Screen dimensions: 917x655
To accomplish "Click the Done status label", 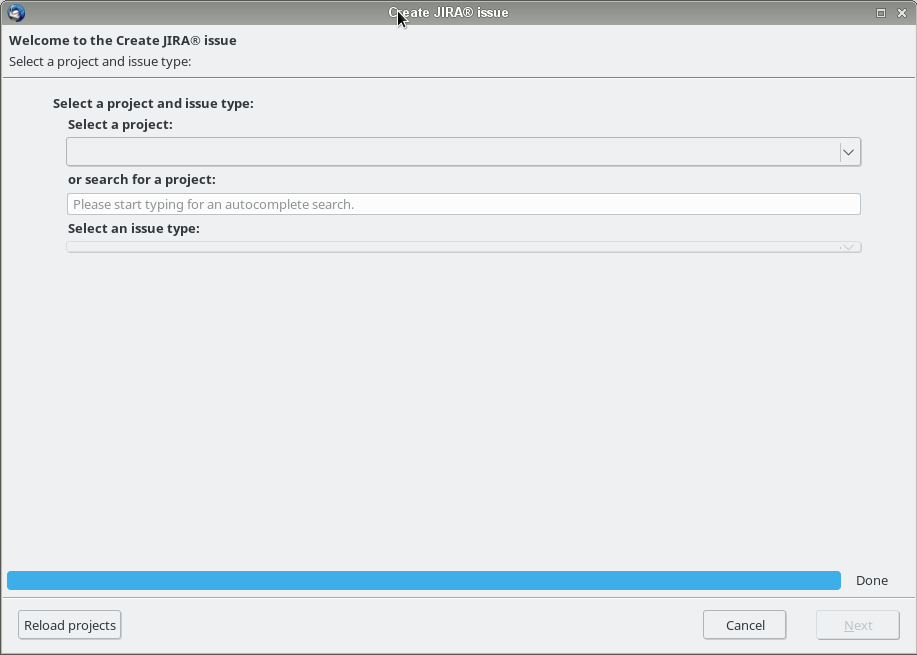I will (x=871, y=580).
